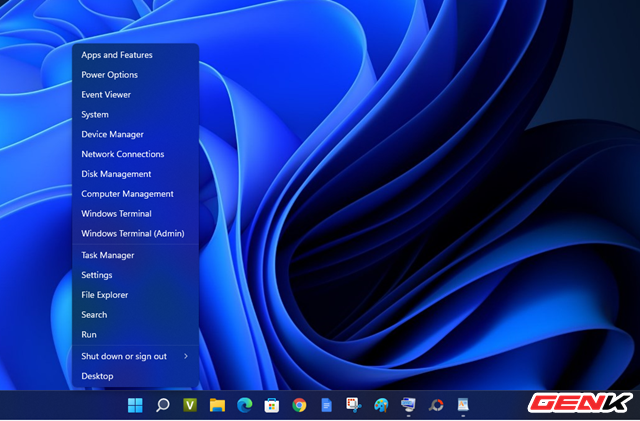Viewport: 640px width, 421px height.
Task: Open the blue document icon on taskbar
Action: point(327,405)
